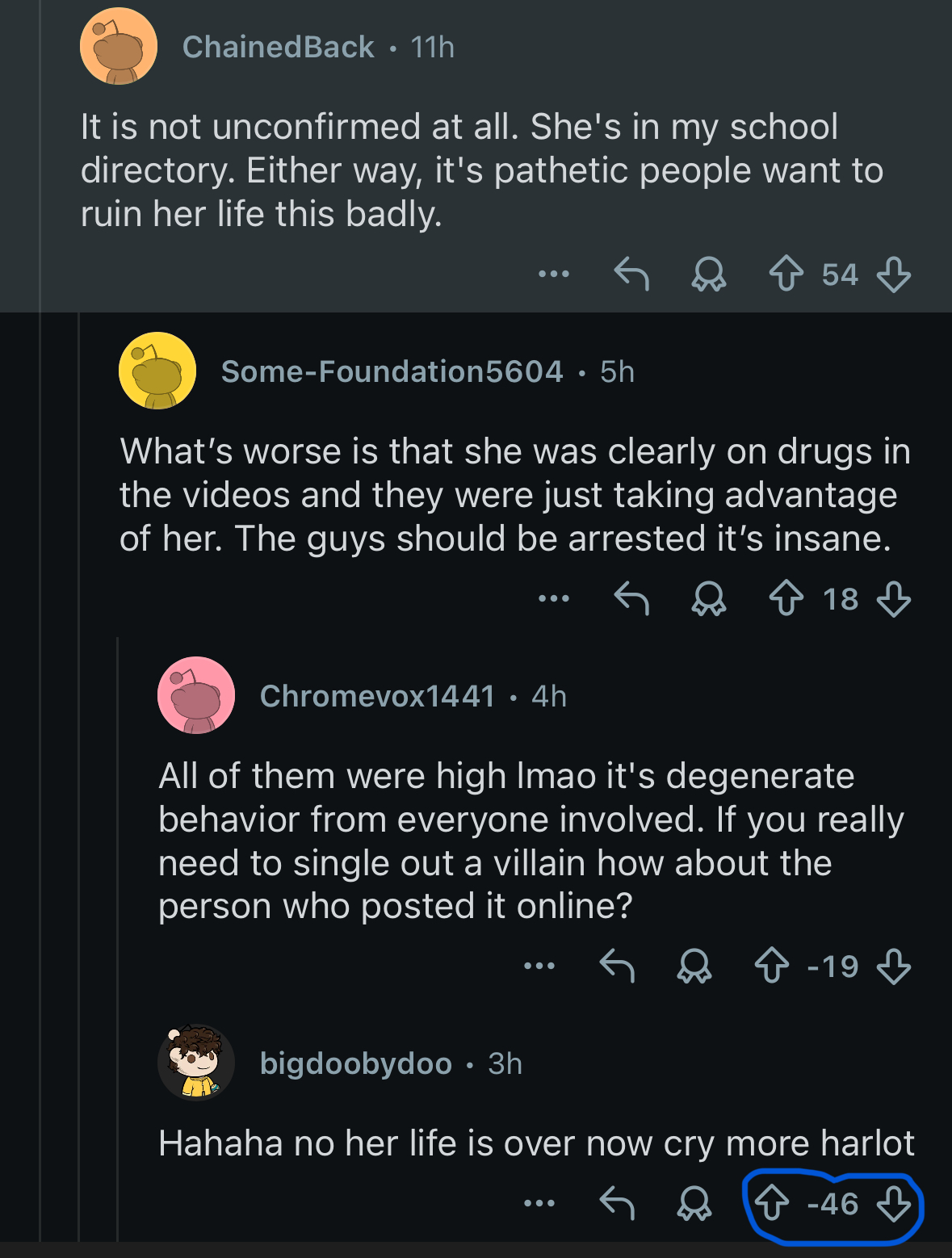Reply to bigdoobydoo's comment
This screenshot has width=952, height=1258.
pos(617,1204)
